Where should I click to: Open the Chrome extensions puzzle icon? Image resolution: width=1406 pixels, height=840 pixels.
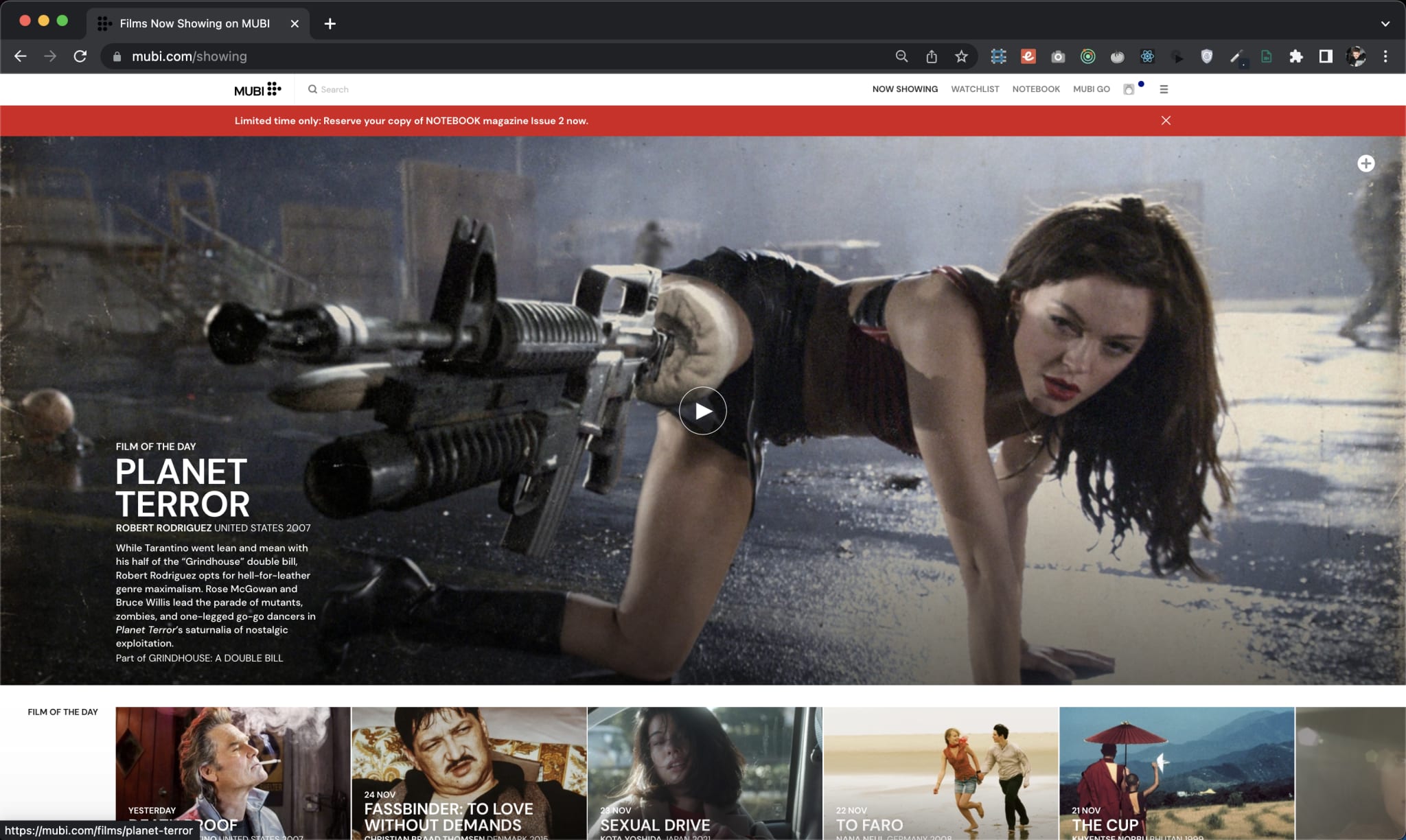click(x=1296, y=56)
